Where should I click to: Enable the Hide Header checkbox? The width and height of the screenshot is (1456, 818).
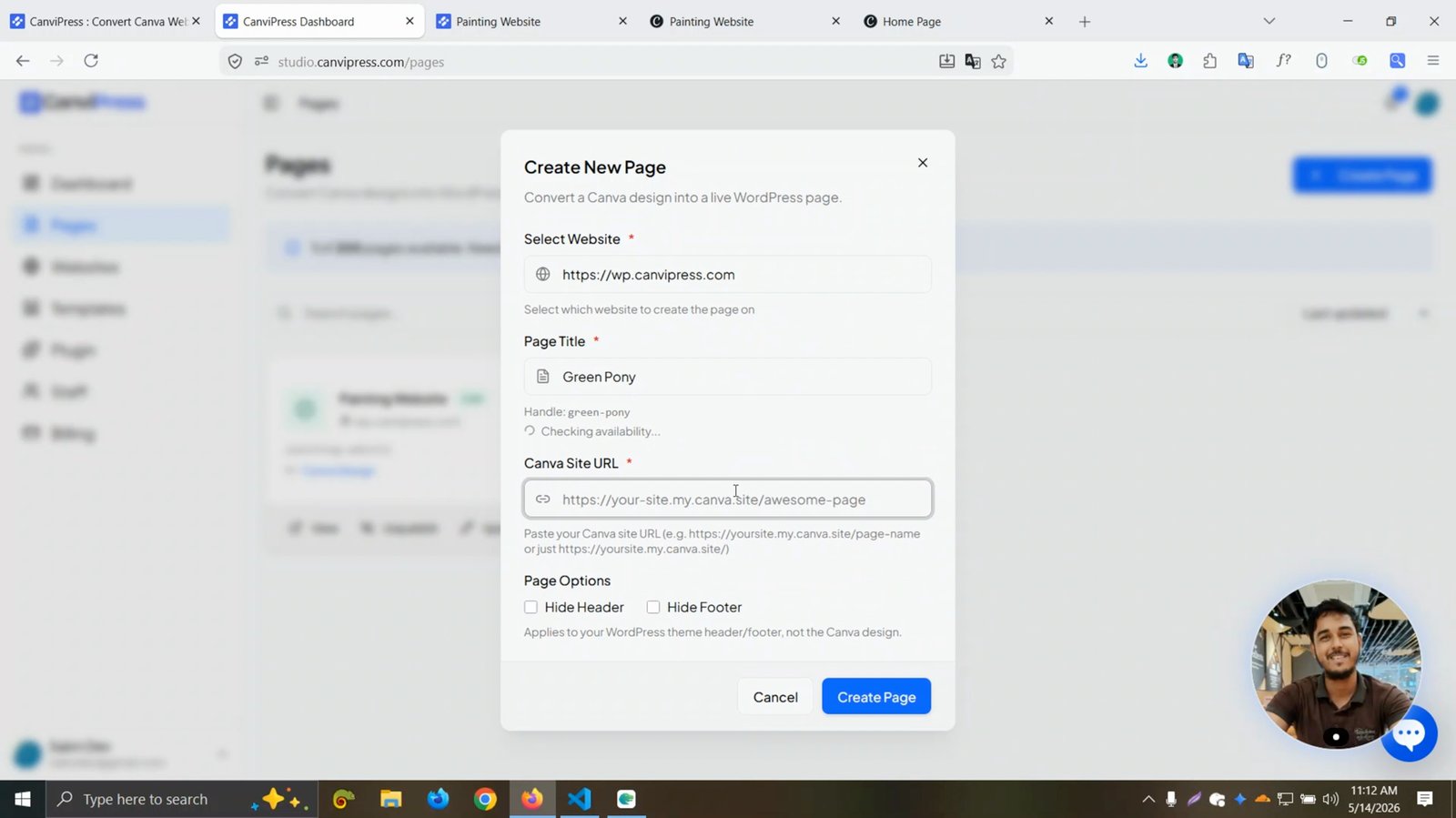click(x=531, y=607)
